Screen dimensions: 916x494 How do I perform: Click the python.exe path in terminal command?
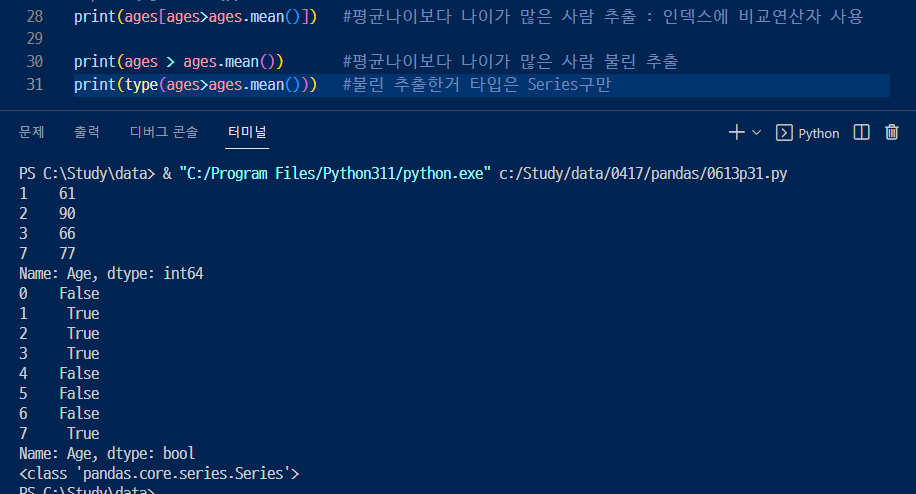(x=335, y=173)
